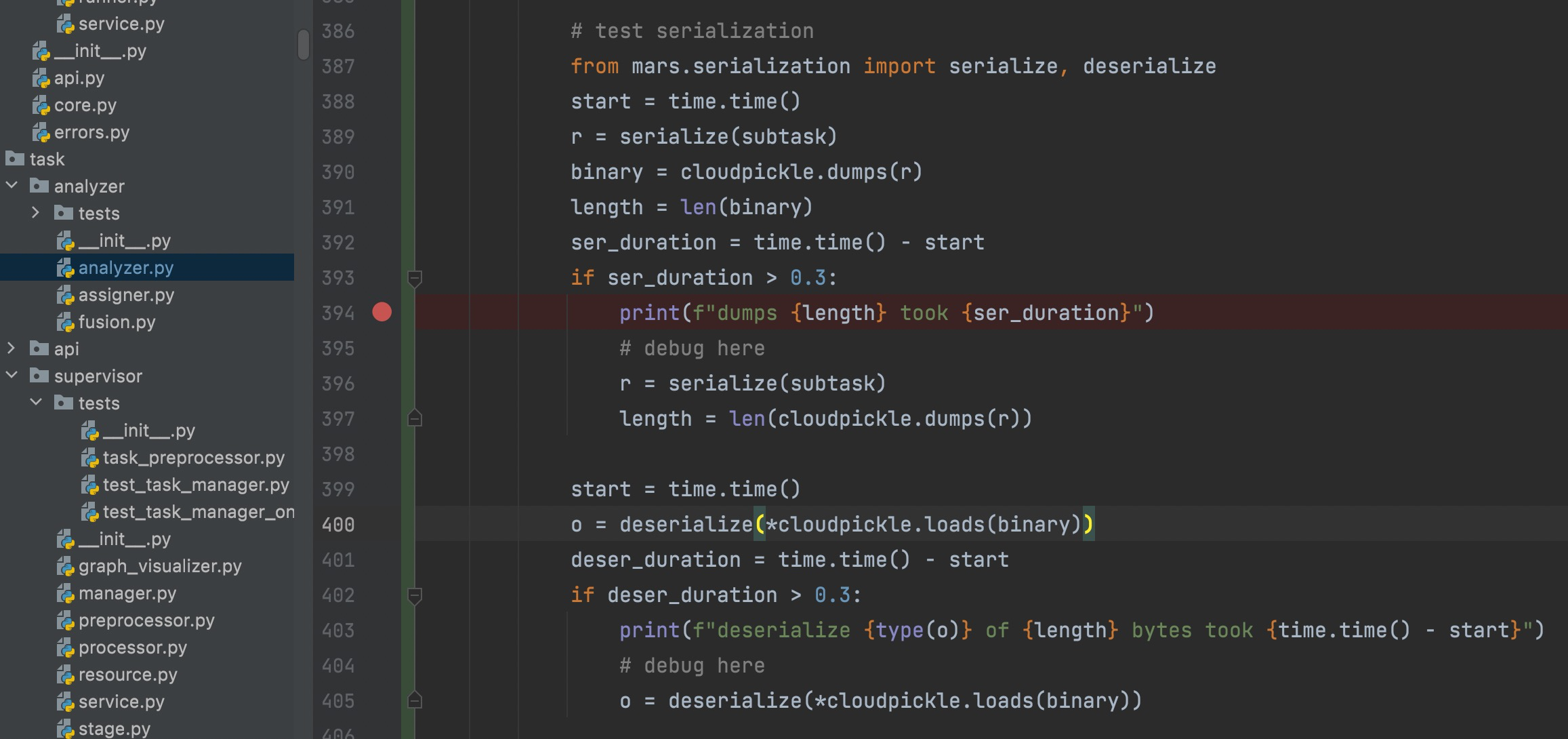The width and height of the screenshot is (1568, 739).
Task: Click the api folder icon
Action: 39,348
